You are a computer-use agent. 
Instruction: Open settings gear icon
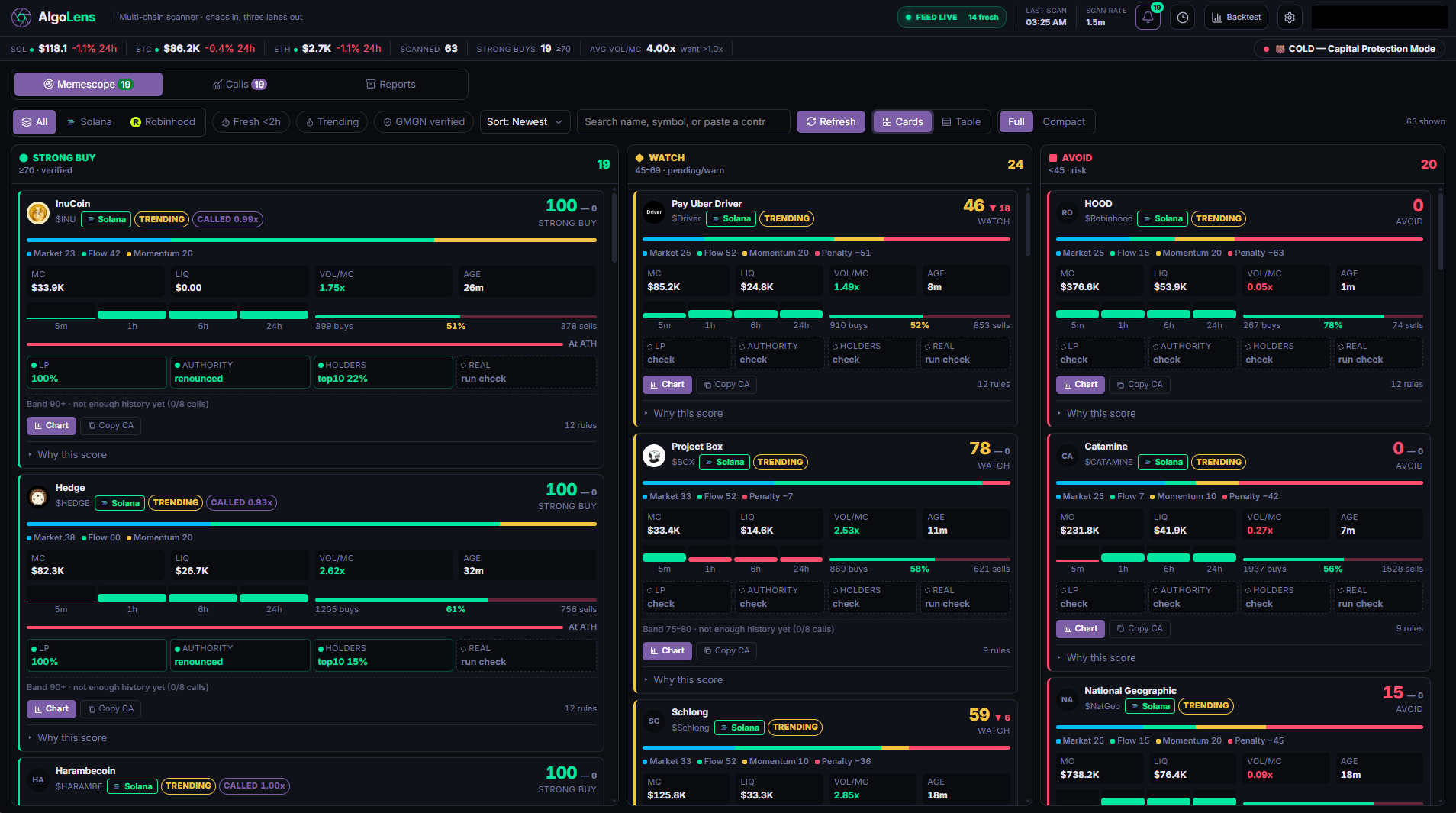tap(1290, 18)
